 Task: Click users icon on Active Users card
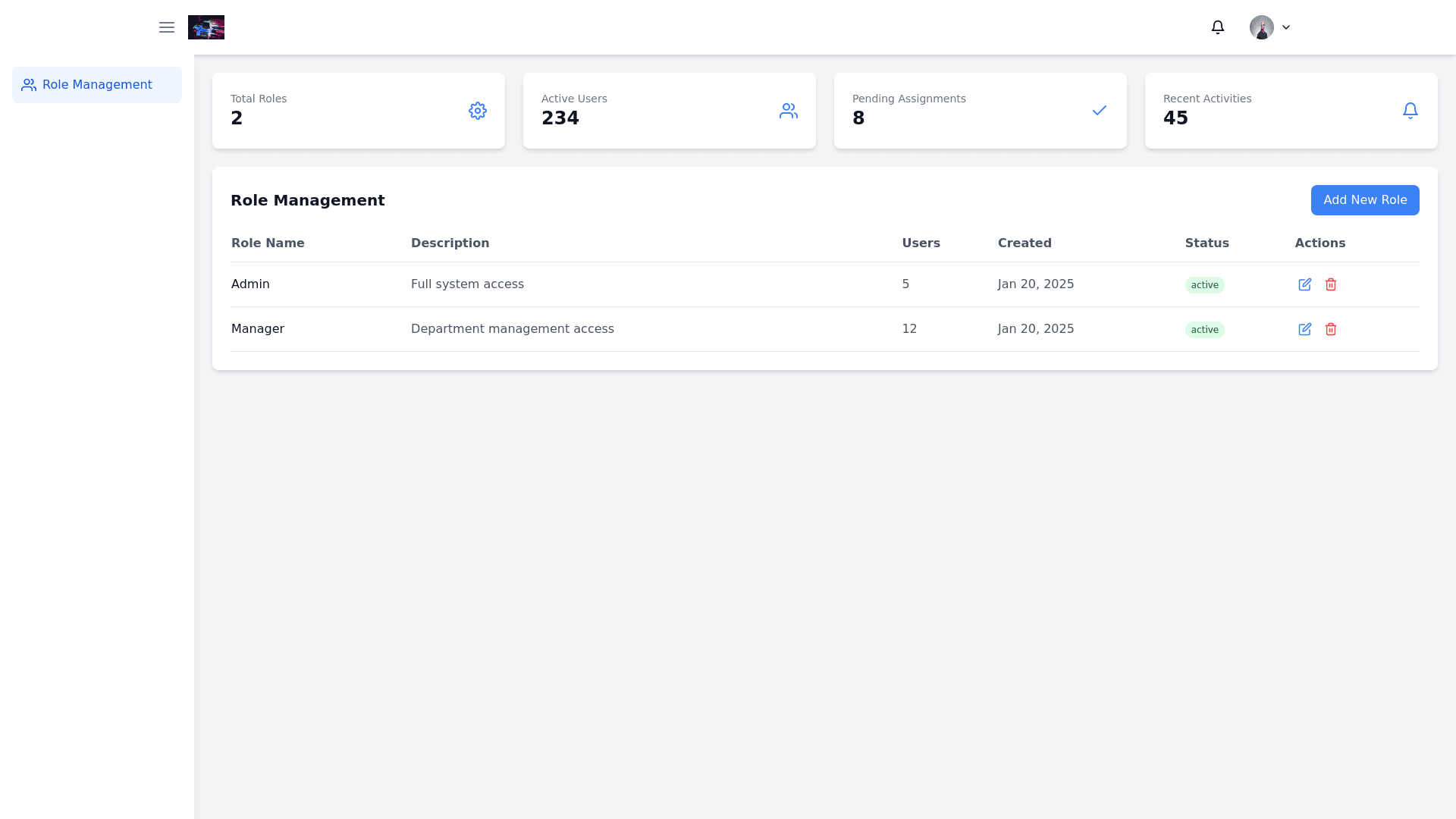pyautogui.click(x=789, y=111)
